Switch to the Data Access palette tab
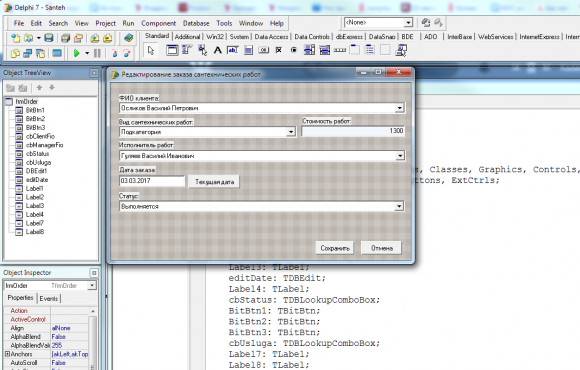Screen dimensions: 580x370 click(271, 37)
